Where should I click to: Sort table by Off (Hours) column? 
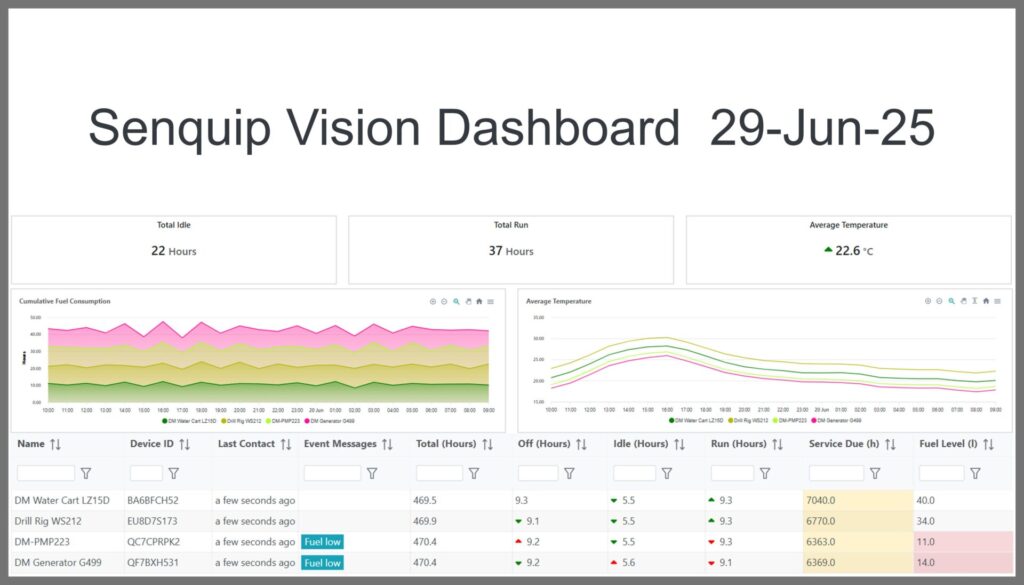click(581, 445)
